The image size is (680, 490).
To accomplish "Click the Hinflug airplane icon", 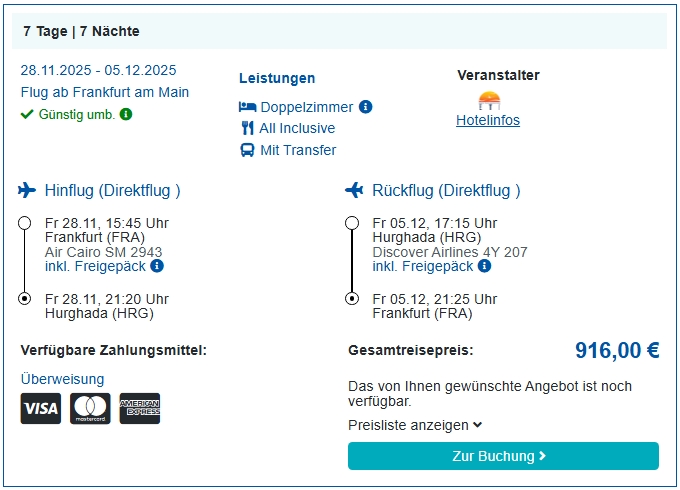I will click(27, 190).
